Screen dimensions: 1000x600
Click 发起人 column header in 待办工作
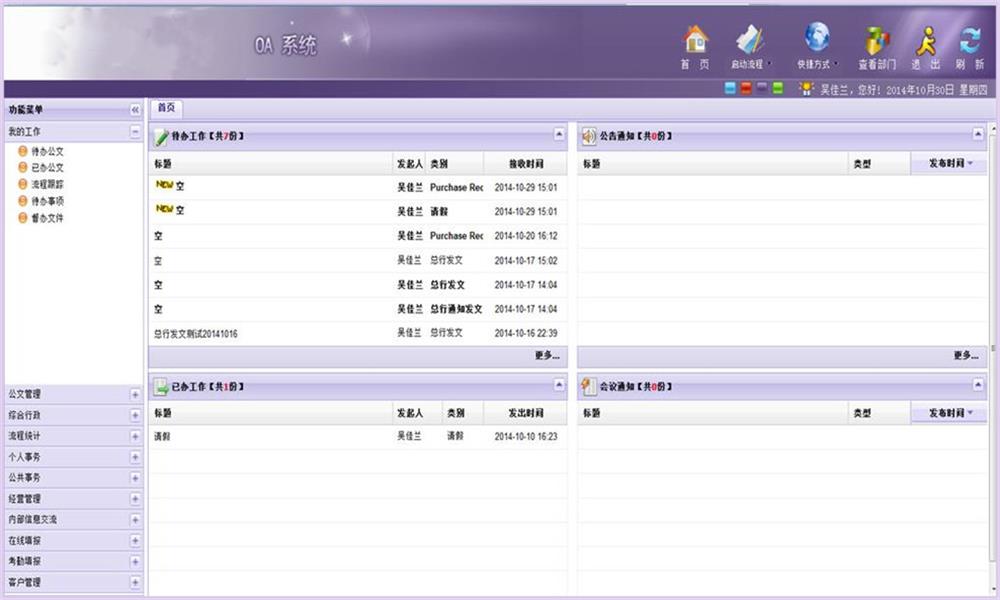(x=409, y=164)
